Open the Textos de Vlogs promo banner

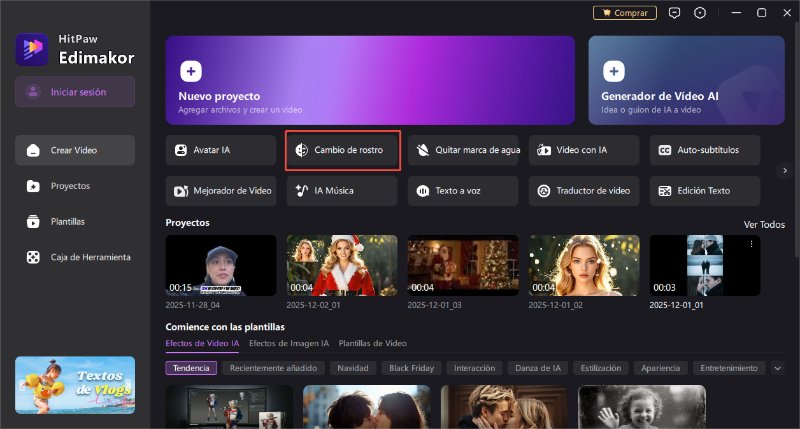click(x=75, y=385)
